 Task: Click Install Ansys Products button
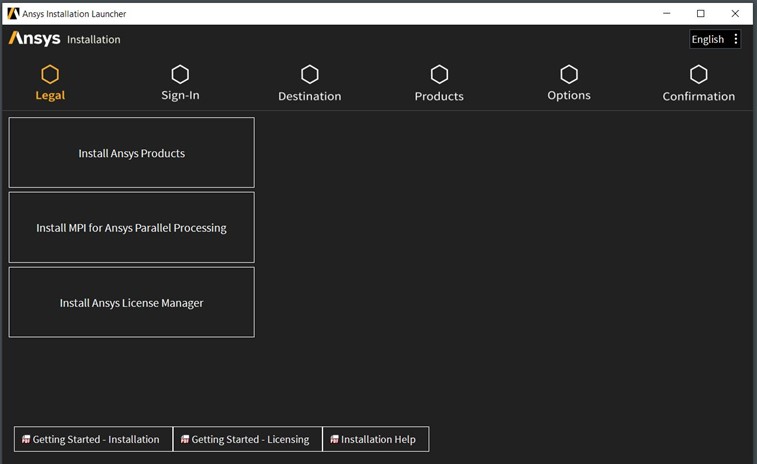point(131,153)
